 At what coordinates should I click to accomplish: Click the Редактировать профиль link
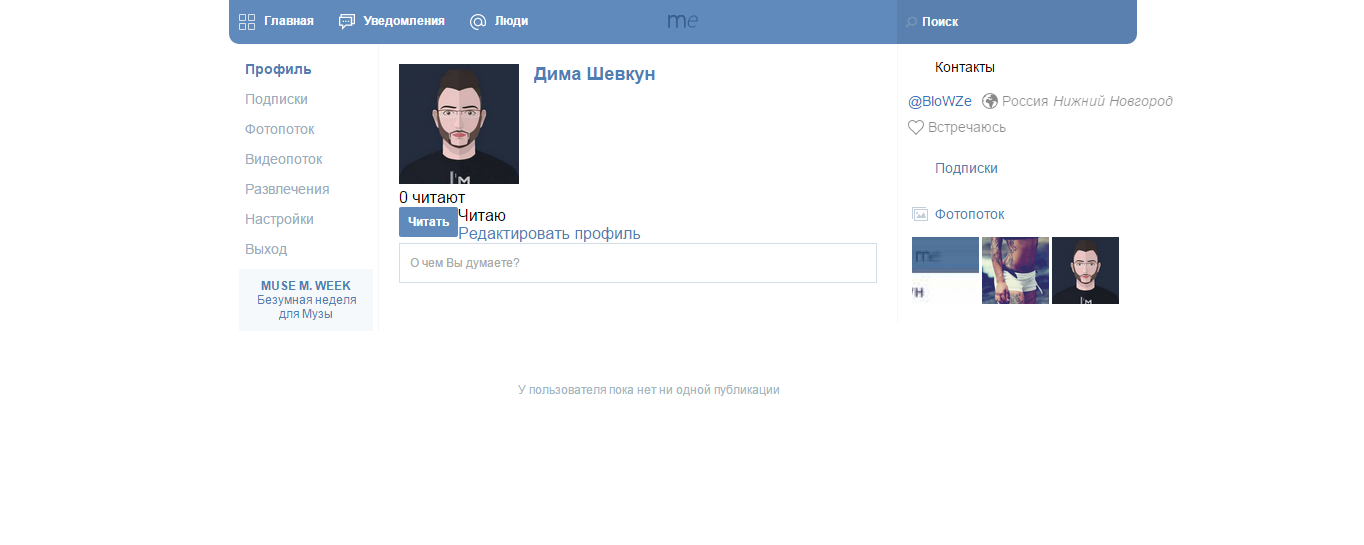549,234
